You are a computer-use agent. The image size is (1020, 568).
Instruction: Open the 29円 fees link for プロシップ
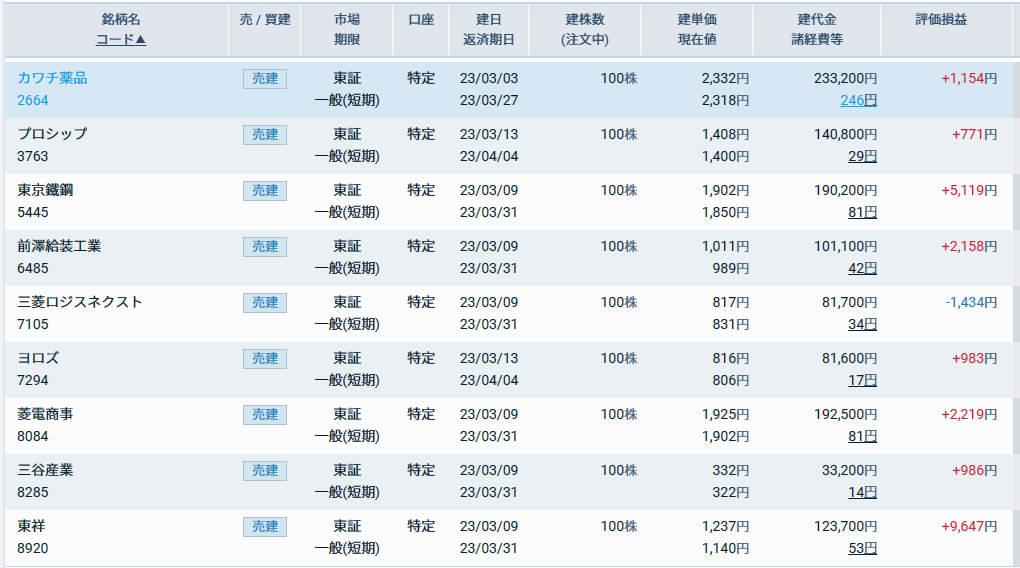point(863,156)
